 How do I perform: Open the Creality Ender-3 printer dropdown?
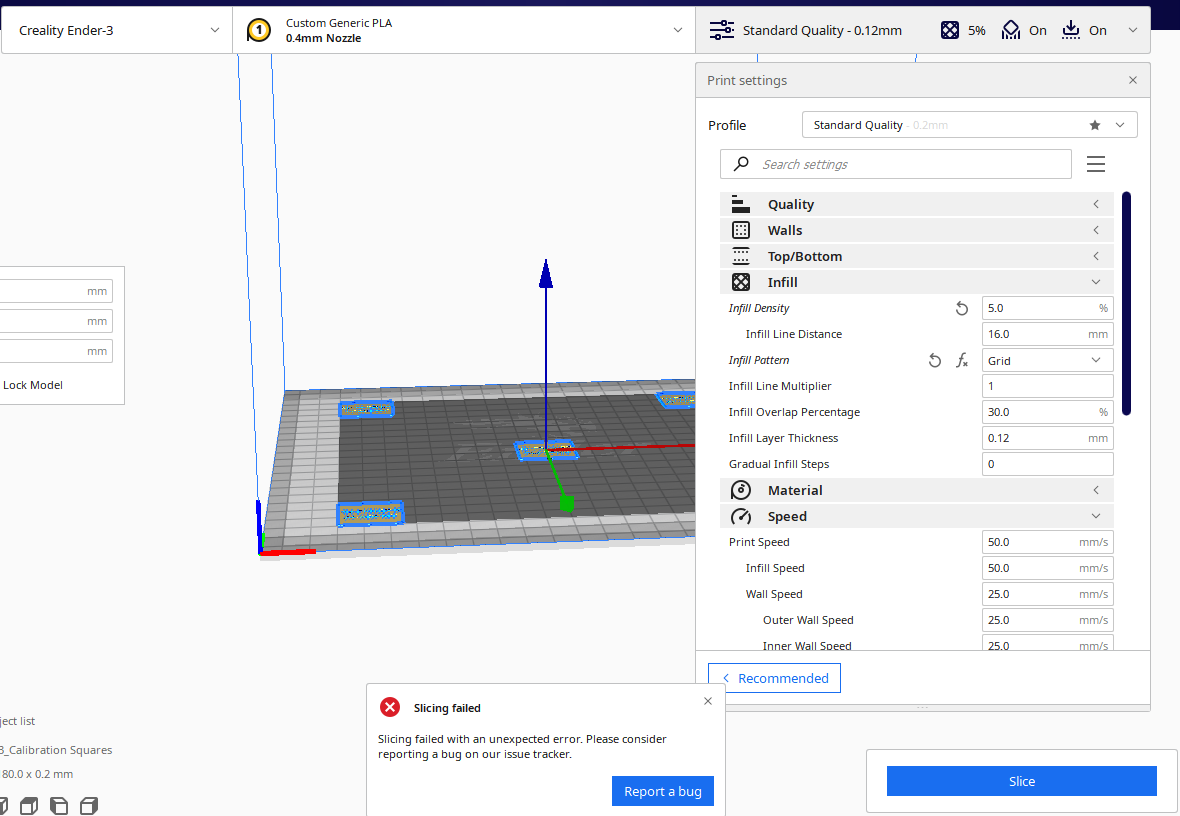117,30
